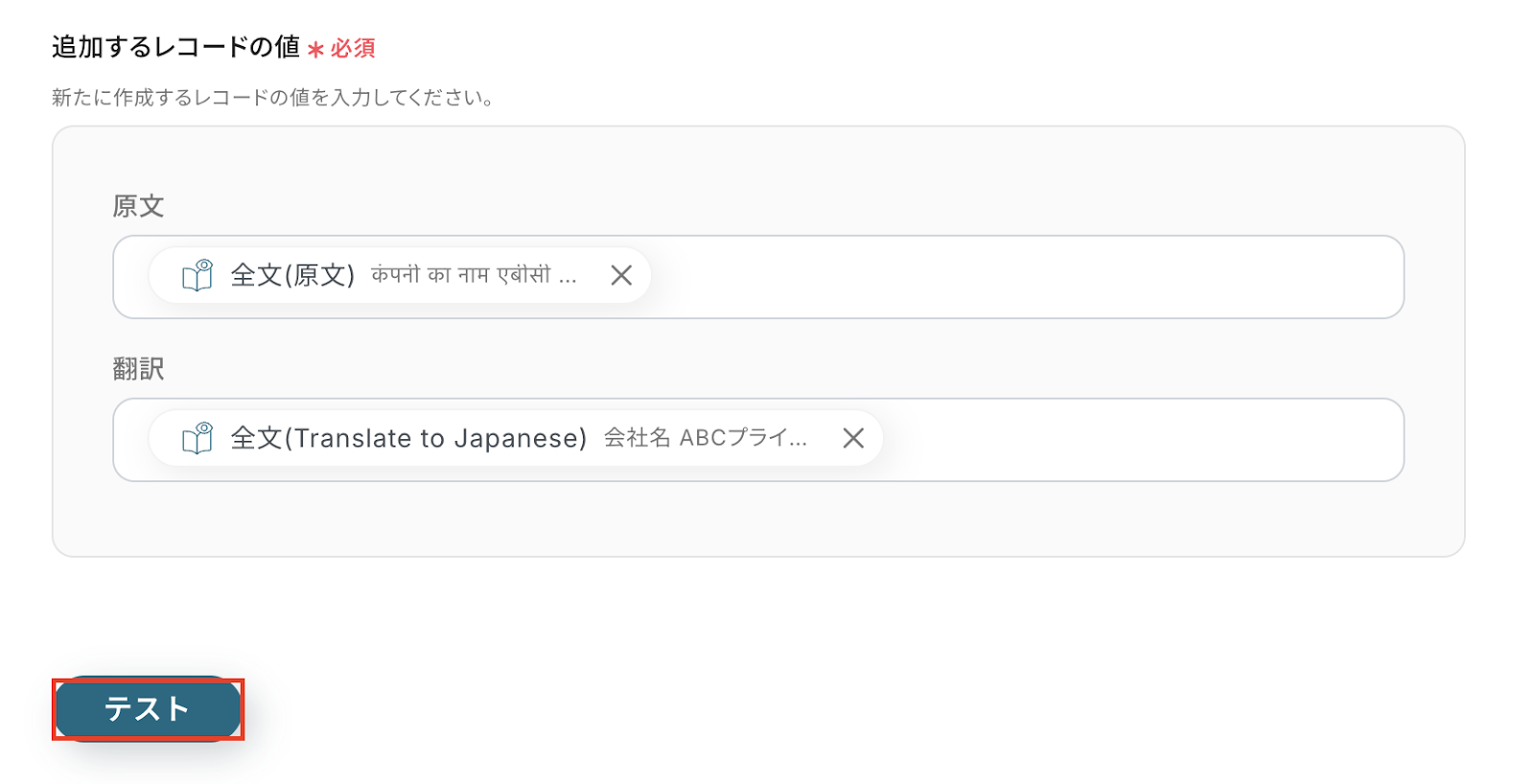Remove the 全文(原文) chip with its X
The width and height of the screenshot is (1534, 784).
(621, 276)
